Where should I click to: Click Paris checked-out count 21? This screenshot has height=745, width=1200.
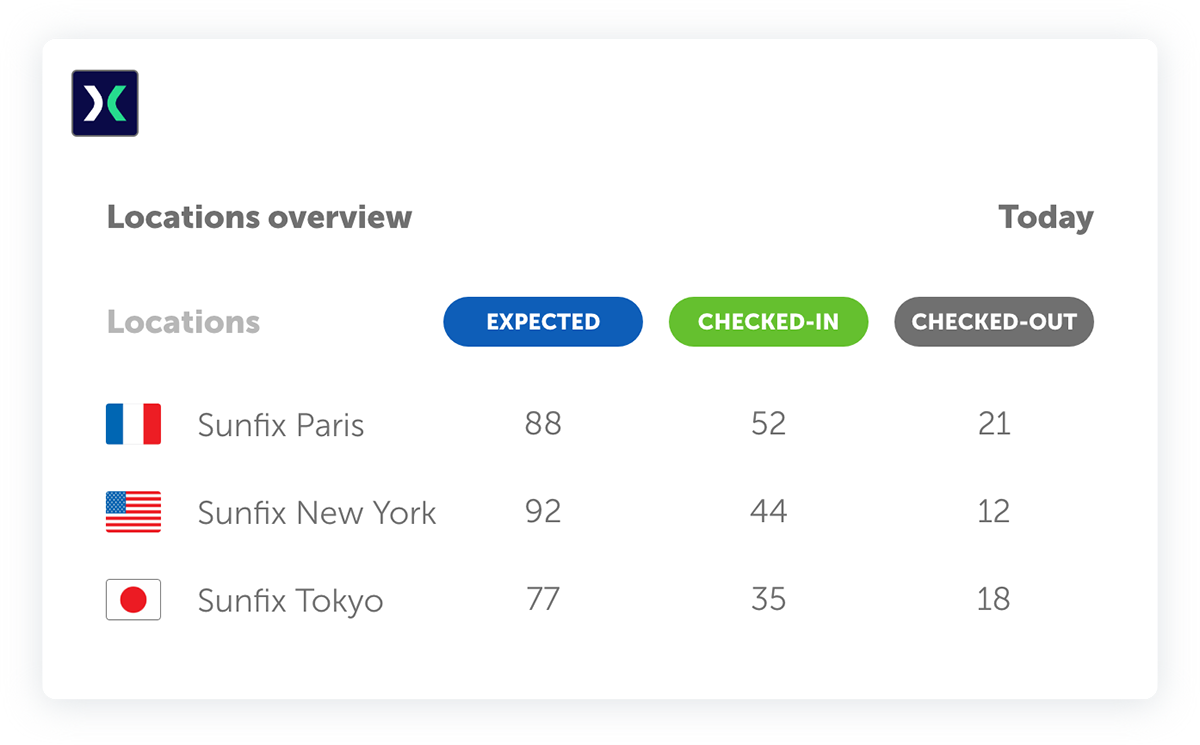[x=994, y=424]
